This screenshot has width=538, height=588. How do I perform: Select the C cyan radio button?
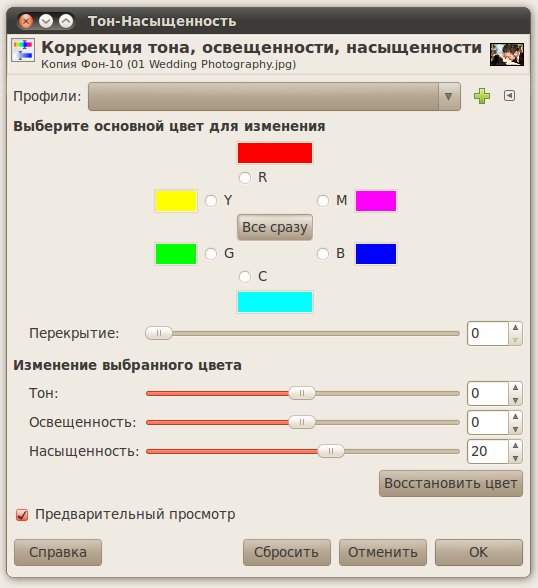[x=245, y=277]
